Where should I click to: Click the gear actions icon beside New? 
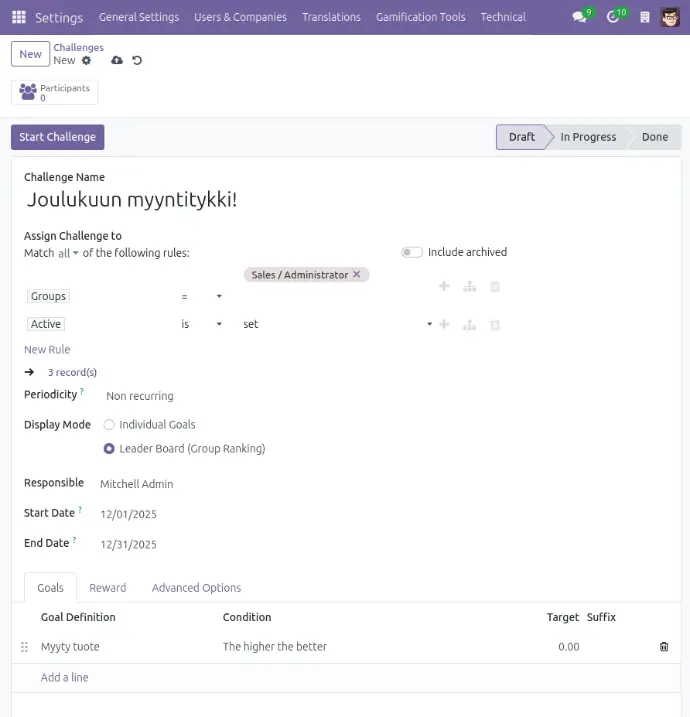tap(86, 61)
